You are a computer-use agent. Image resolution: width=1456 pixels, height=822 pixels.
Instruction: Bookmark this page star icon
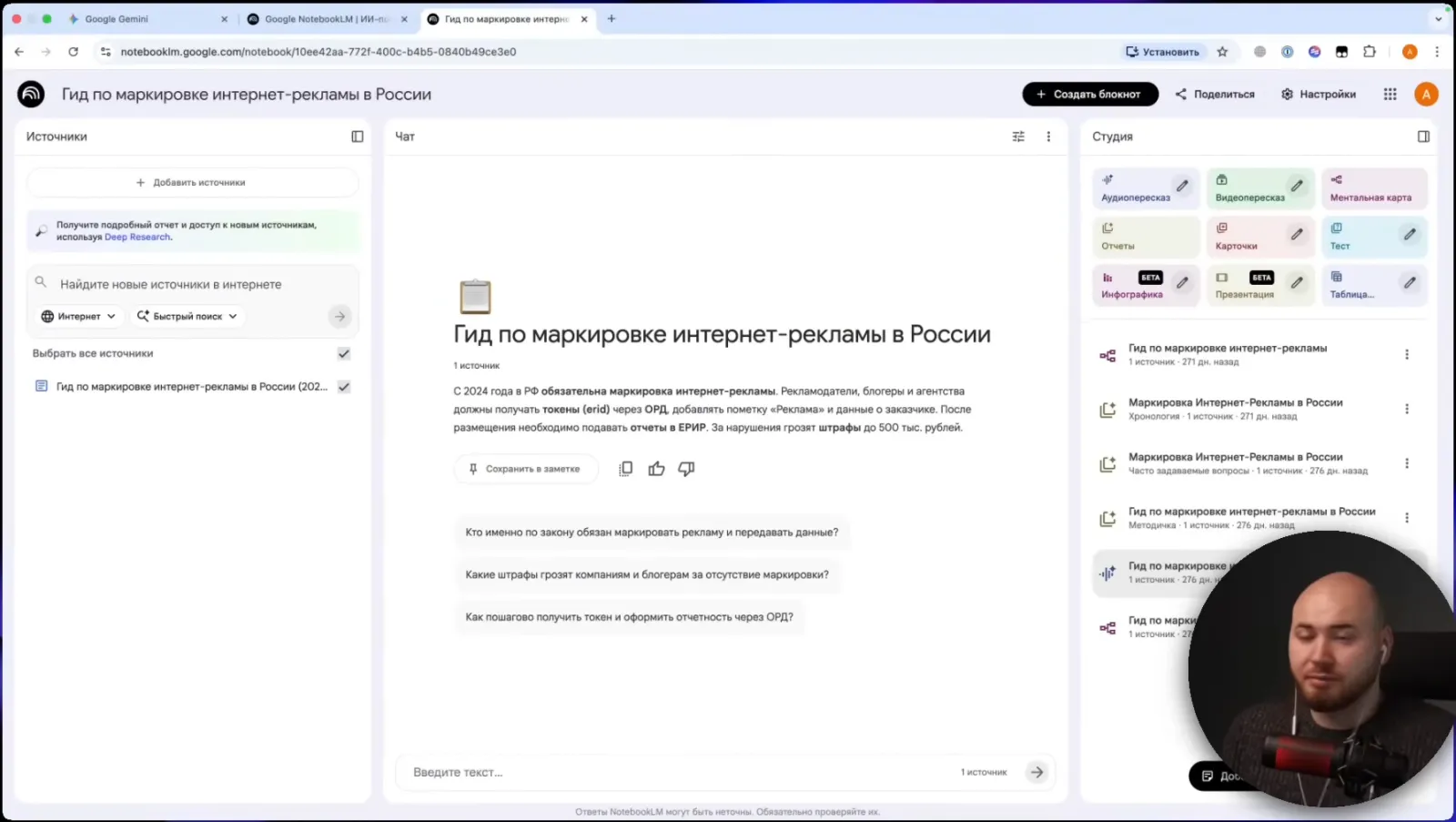pos(1222,52)
